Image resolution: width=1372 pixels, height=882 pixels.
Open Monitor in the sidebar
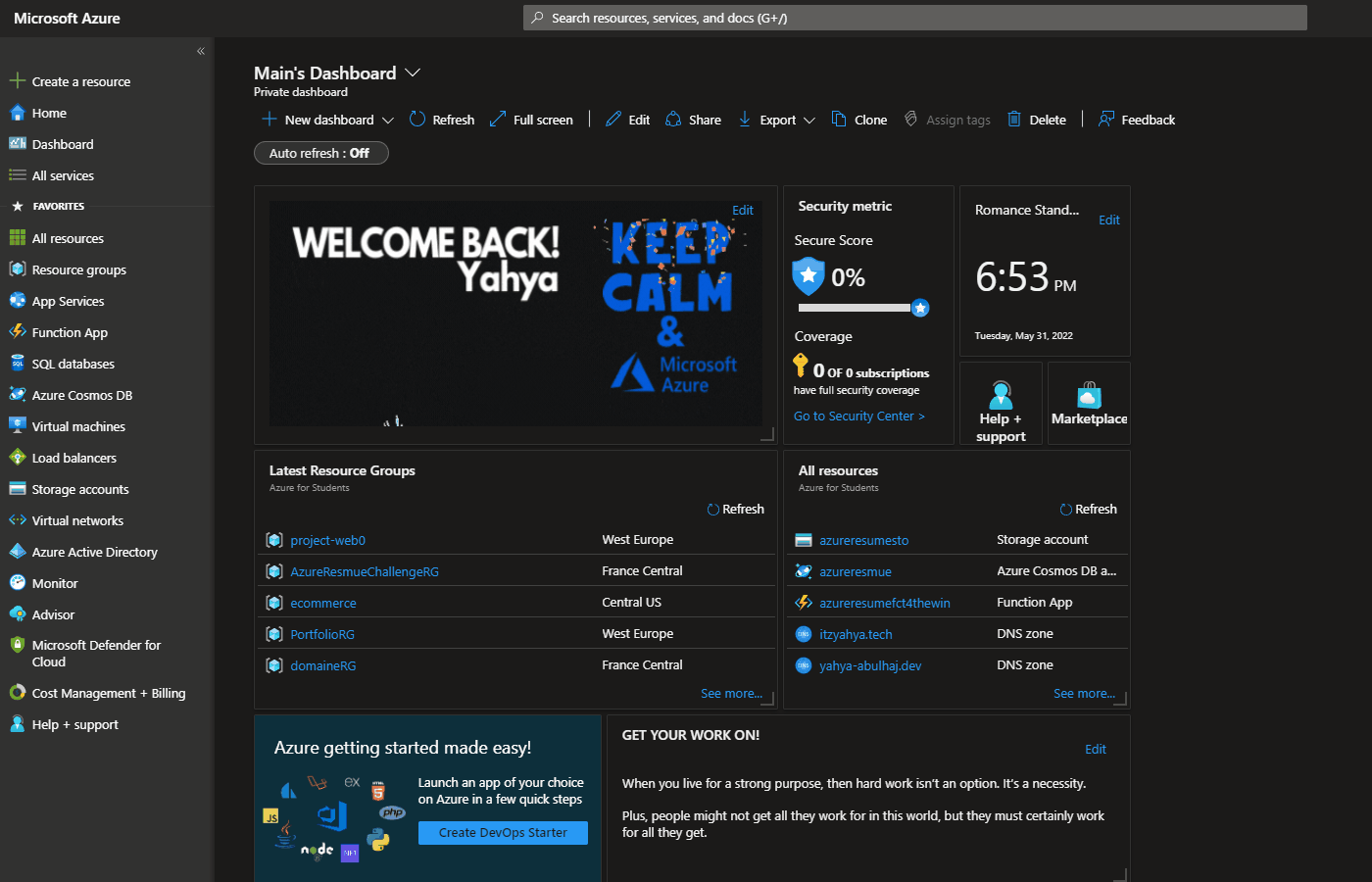pyautogui.click(x=55, y=583)
